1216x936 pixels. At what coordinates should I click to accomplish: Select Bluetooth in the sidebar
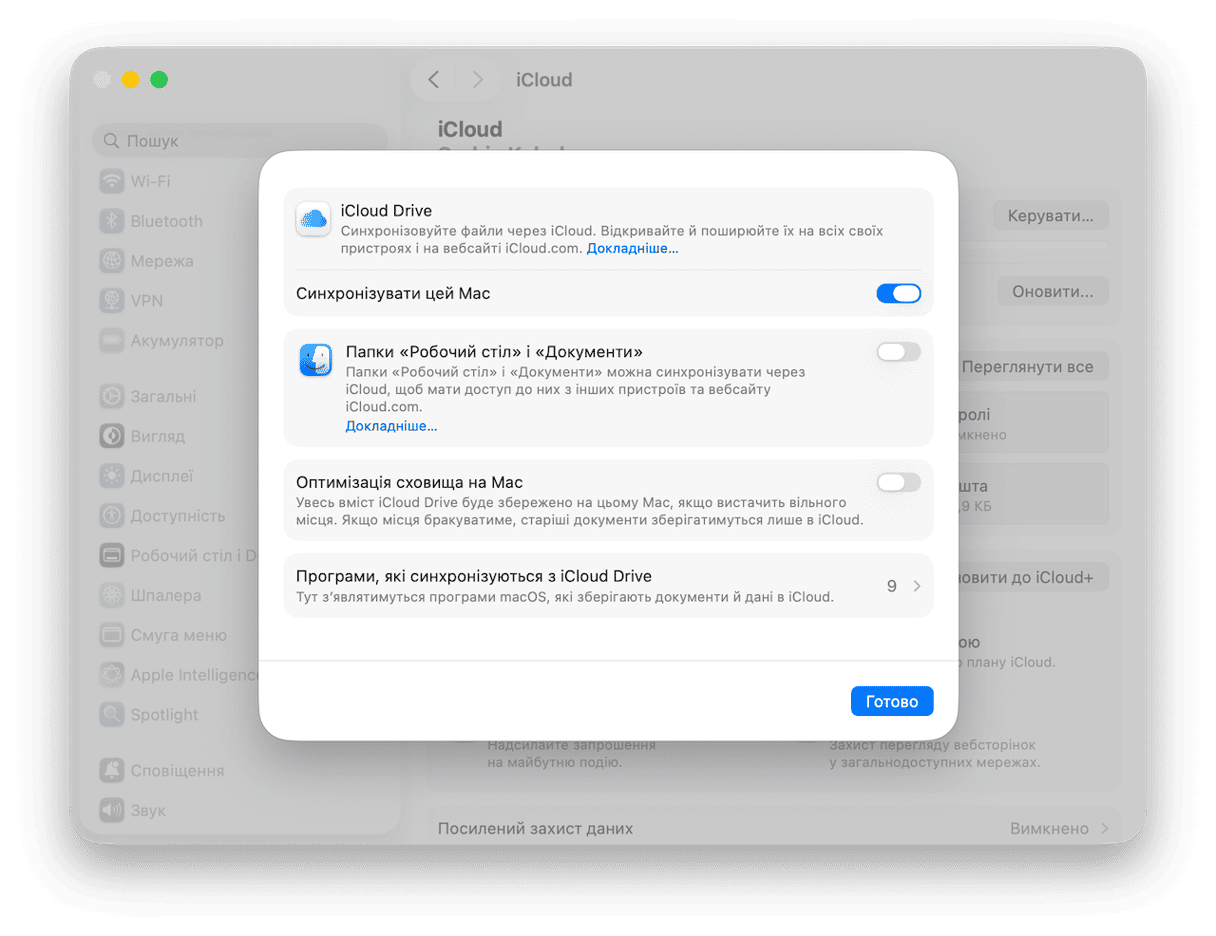click(x=113, y=221)
